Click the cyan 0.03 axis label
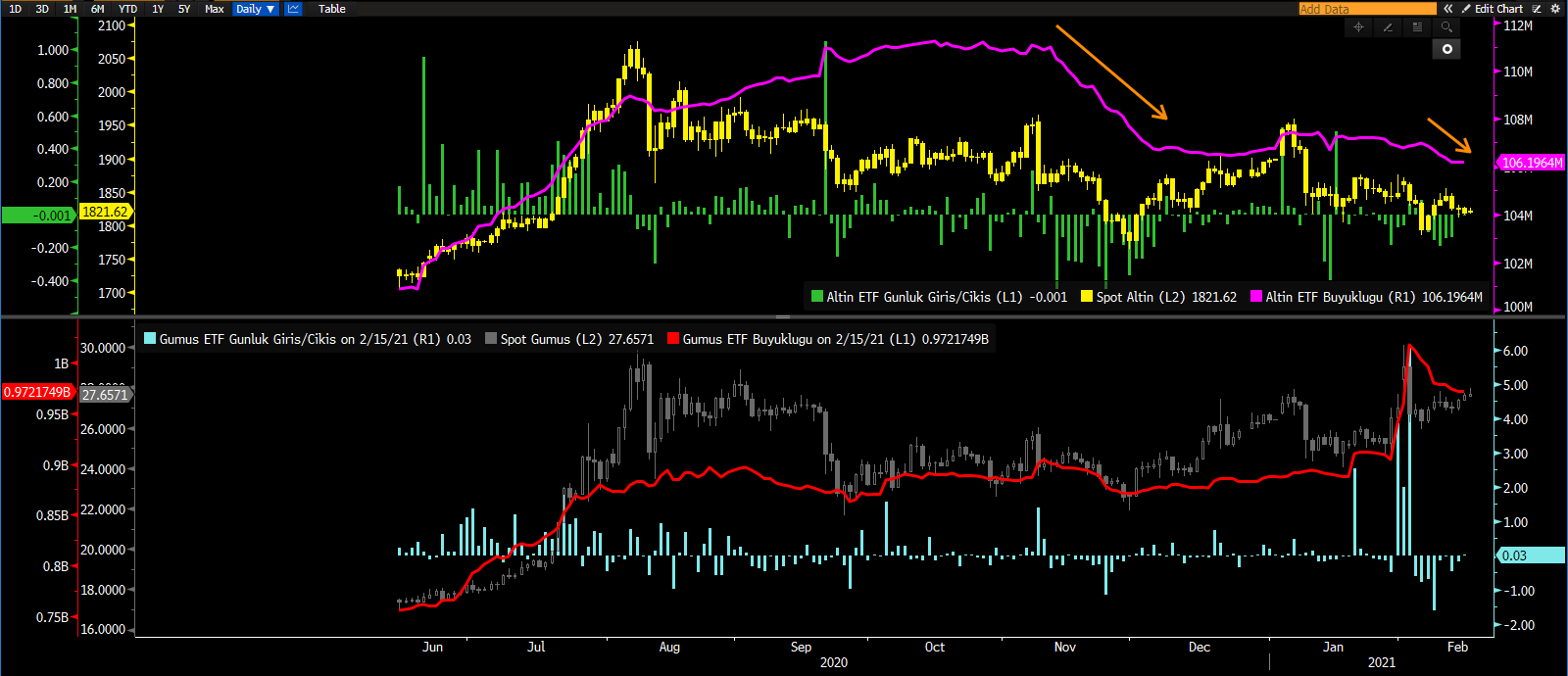Viewport: 1568px width, 676px height. pos(1532,555)
